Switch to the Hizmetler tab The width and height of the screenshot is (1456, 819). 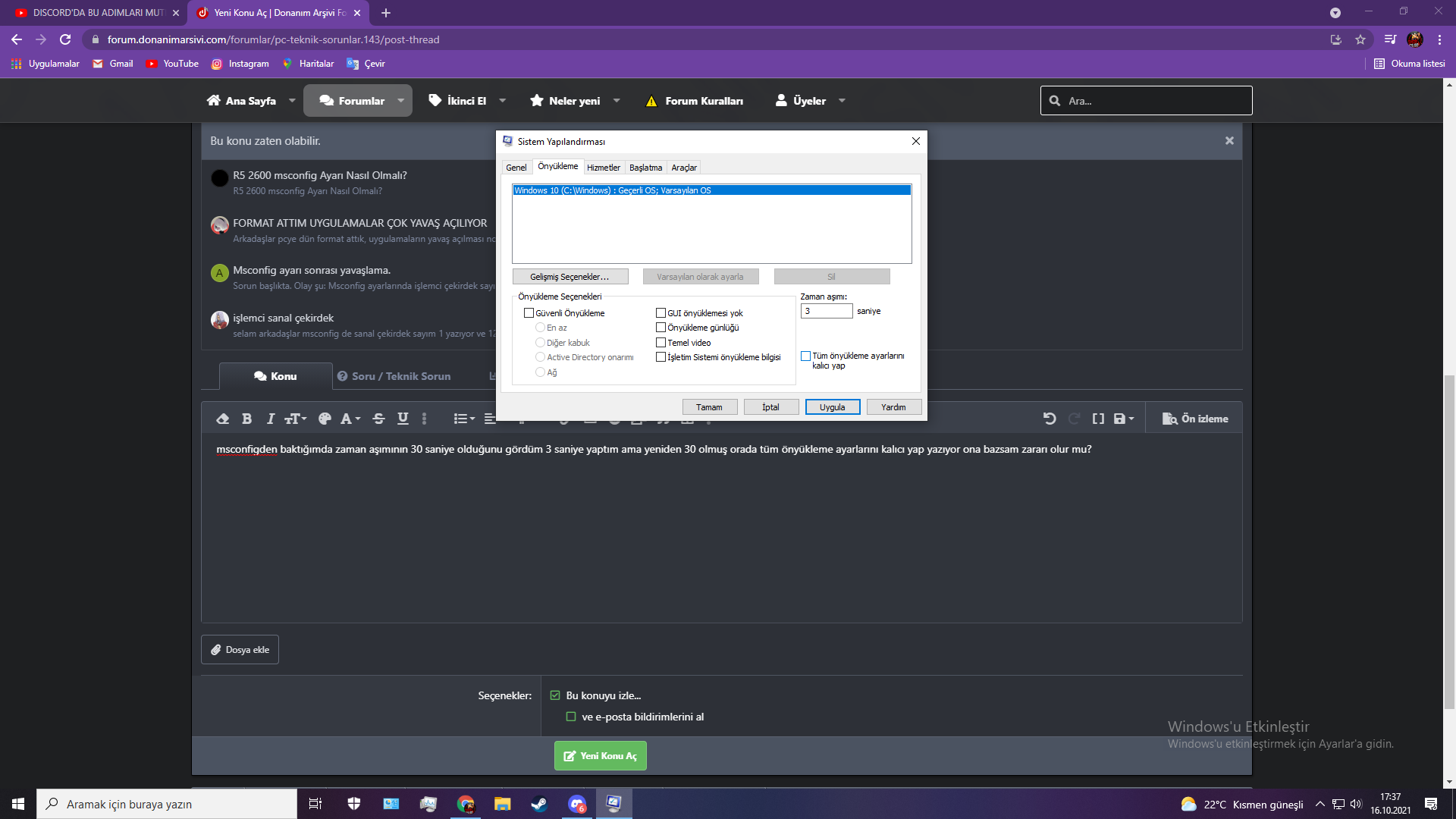click(603, 168)
